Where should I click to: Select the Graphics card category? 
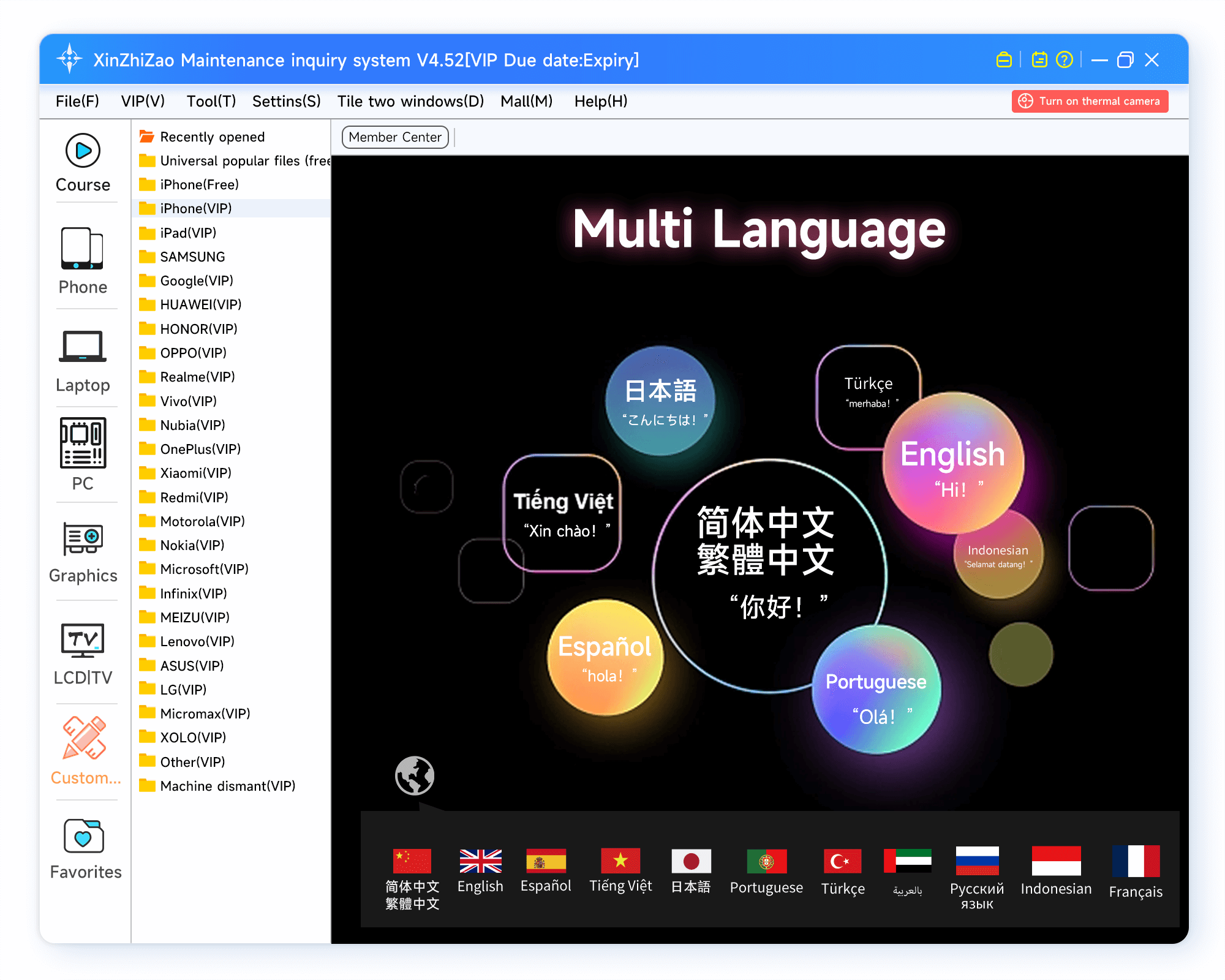(83, 551)
